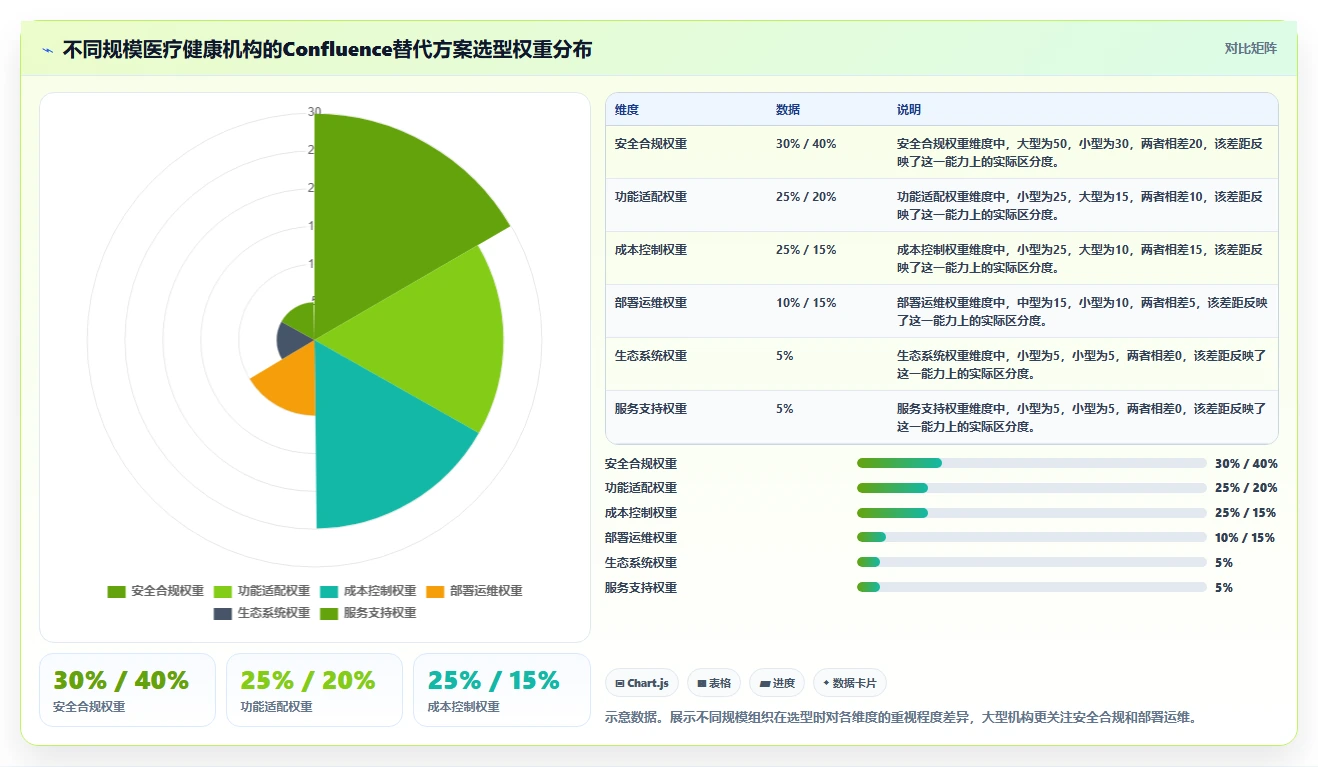
Task: Click the 10% / 15% value beside progress bar
Action: click(1245, 538)
